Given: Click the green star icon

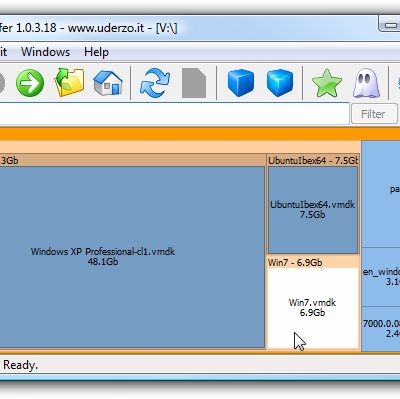Looking at the screenshot, I should point(327,83).
